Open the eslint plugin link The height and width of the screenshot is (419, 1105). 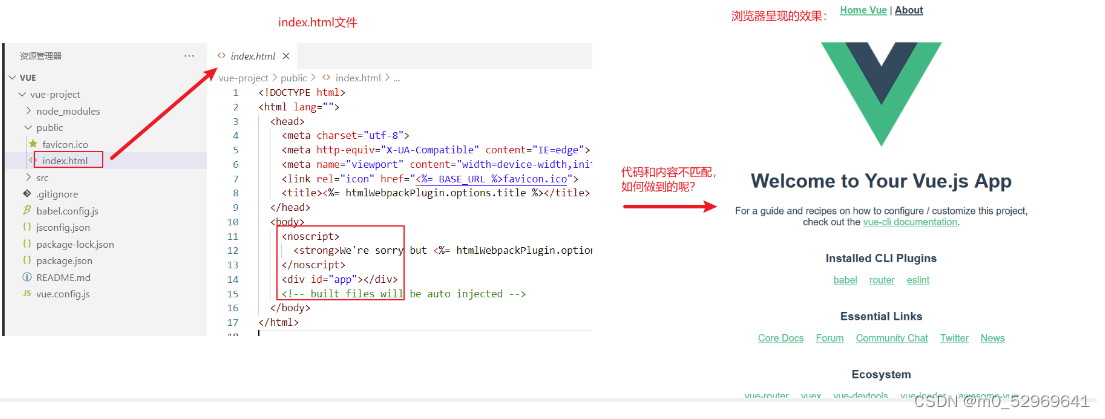(x=918, y=280)
